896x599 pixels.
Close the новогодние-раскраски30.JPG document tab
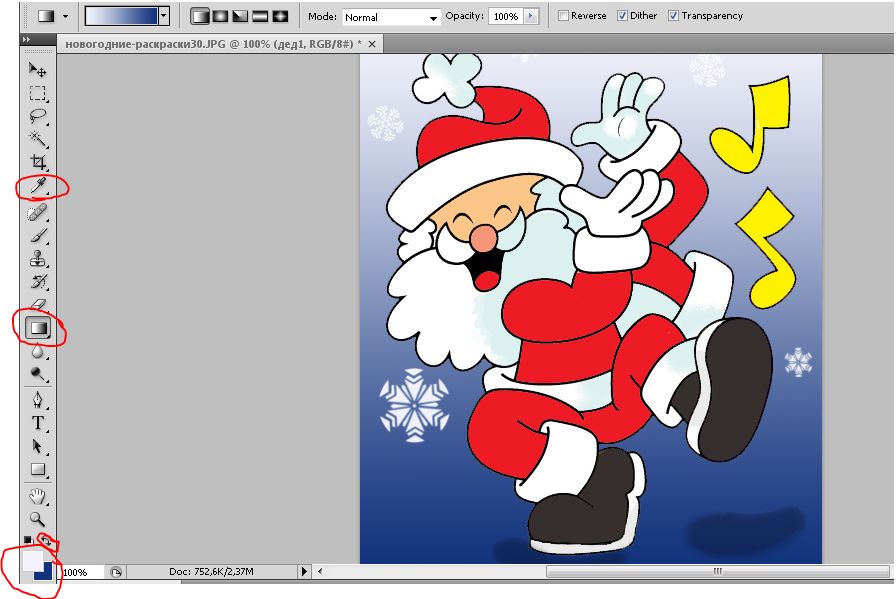click(x=372, y=44)
